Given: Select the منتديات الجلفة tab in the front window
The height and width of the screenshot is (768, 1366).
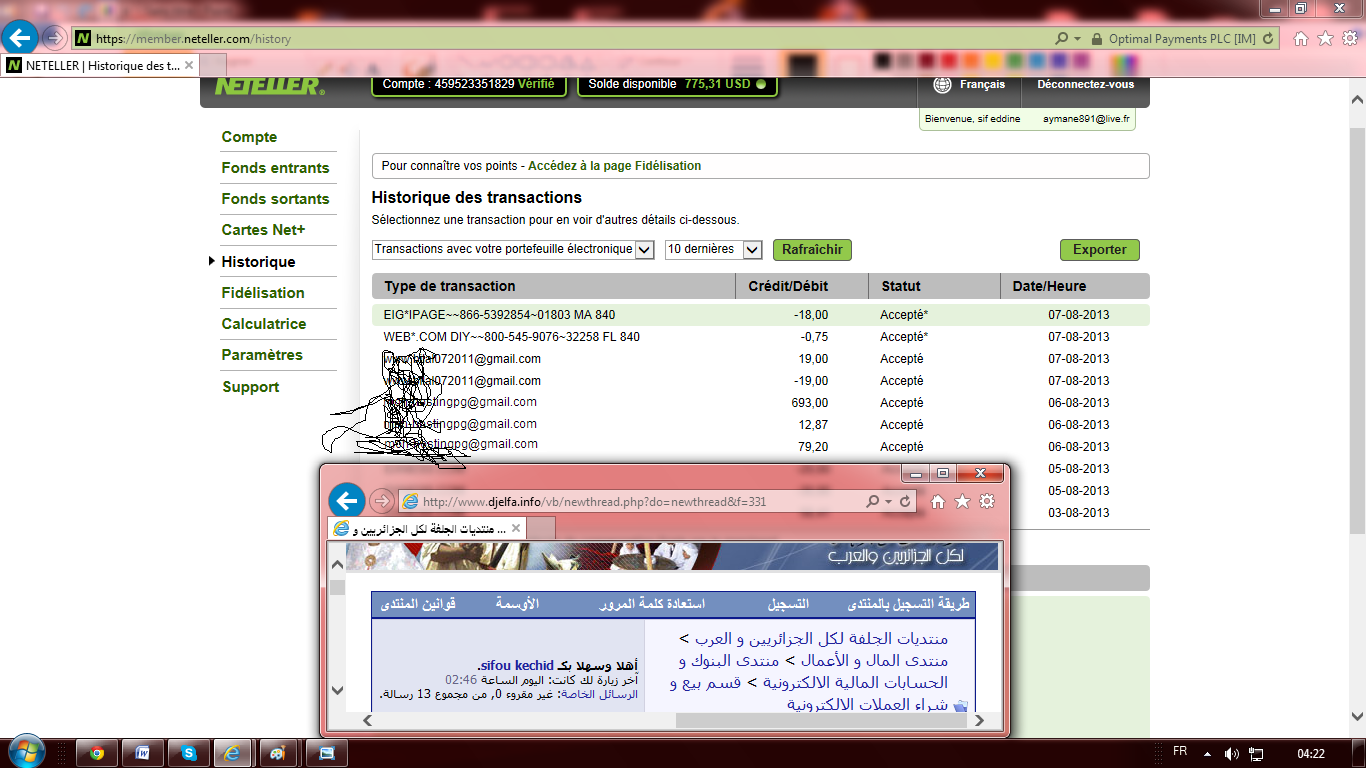Looking at the screenshot, I should pyautogui.click(x=427, y=528).
